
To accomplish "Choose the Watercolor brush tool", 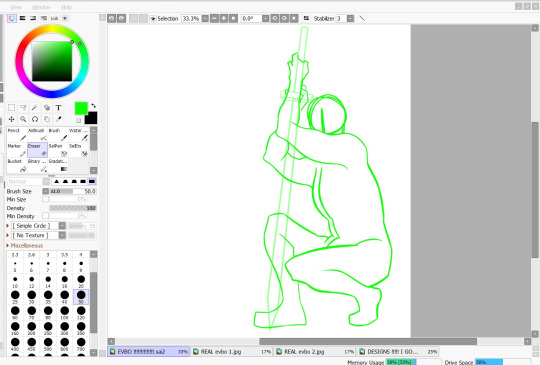I will [79, 134].
